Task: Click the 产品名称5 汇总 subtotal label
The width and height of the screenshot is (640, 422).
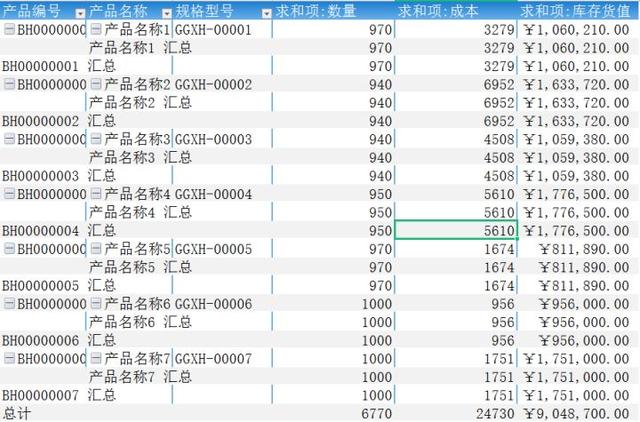Action: coord(140,267)
